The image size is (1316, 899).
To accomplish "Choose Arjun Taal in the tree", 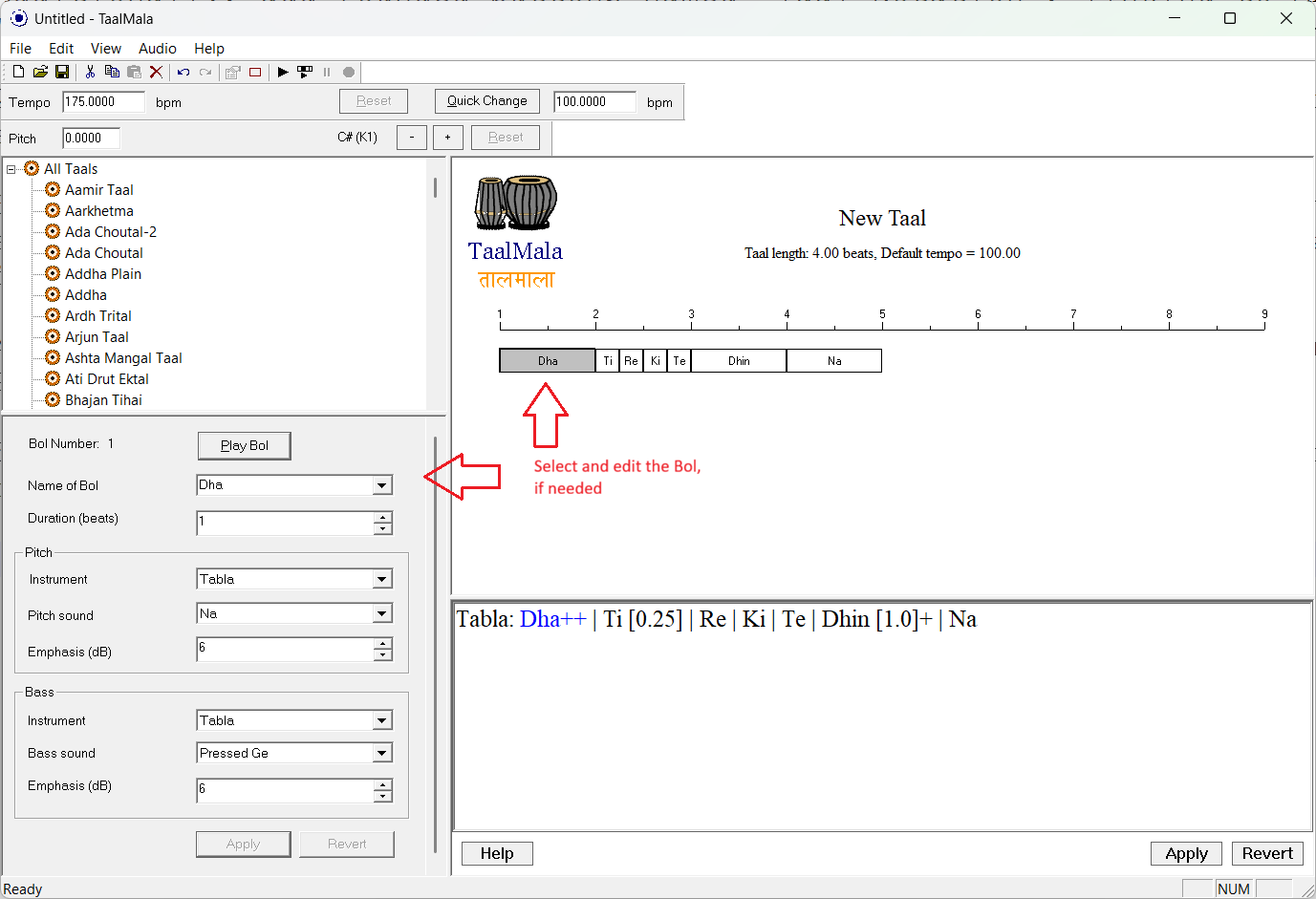I will 96,337.
